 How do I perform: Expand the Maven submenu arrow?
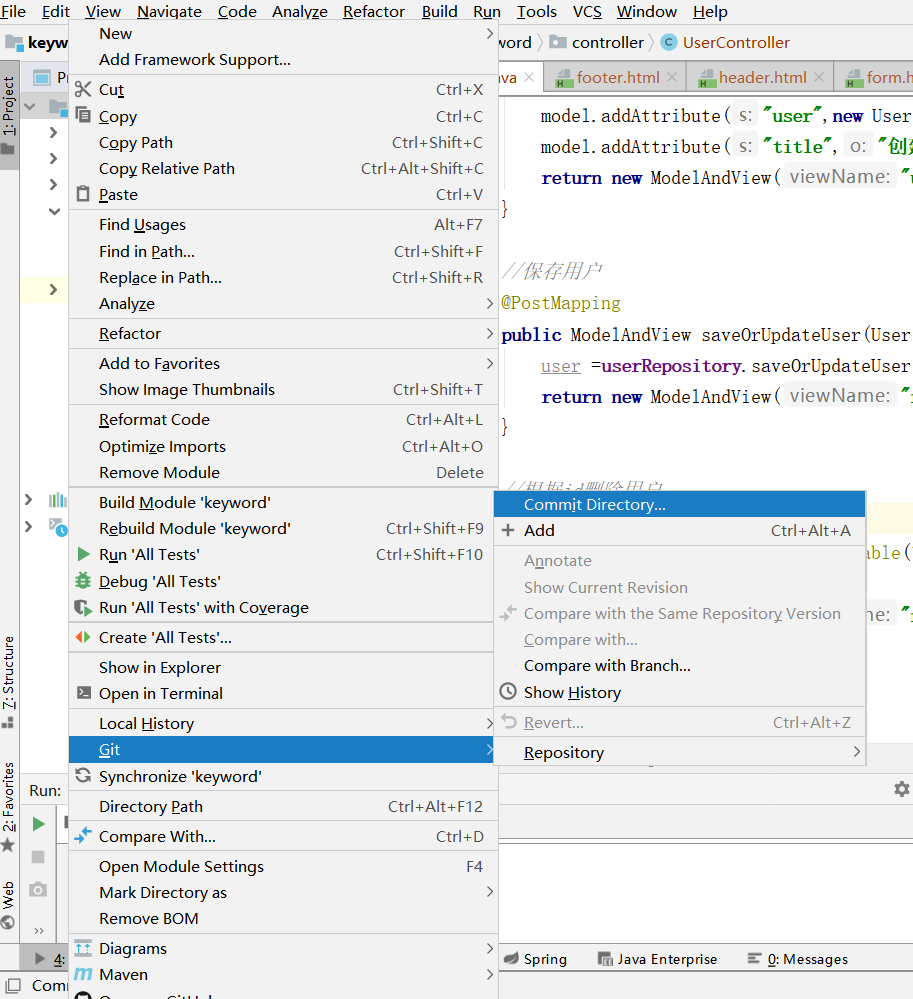[x=489, y=974]
